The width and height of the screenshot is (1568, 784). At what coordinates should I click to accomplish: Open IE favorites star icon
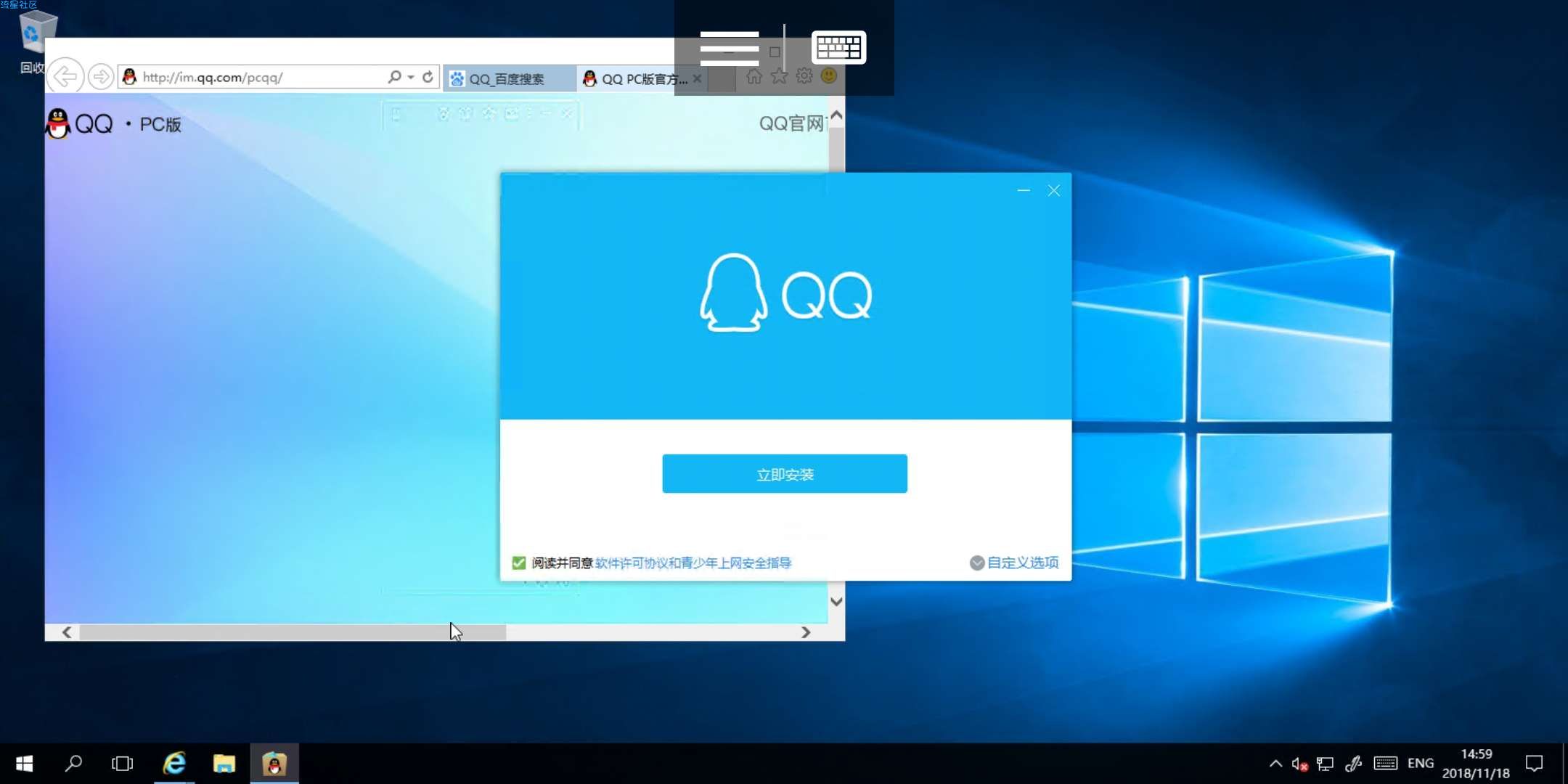[779, 75]
